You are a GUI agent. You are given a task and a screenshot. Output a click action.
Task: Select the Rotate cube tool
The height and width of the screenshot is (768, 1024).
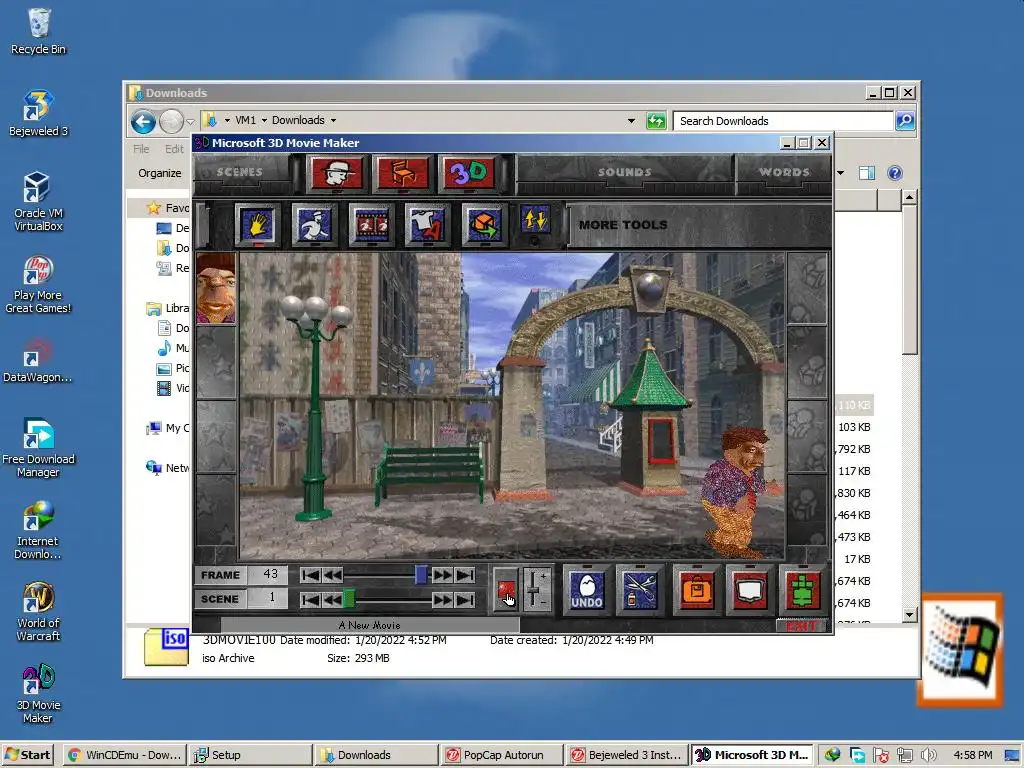[x=484, y=225]
